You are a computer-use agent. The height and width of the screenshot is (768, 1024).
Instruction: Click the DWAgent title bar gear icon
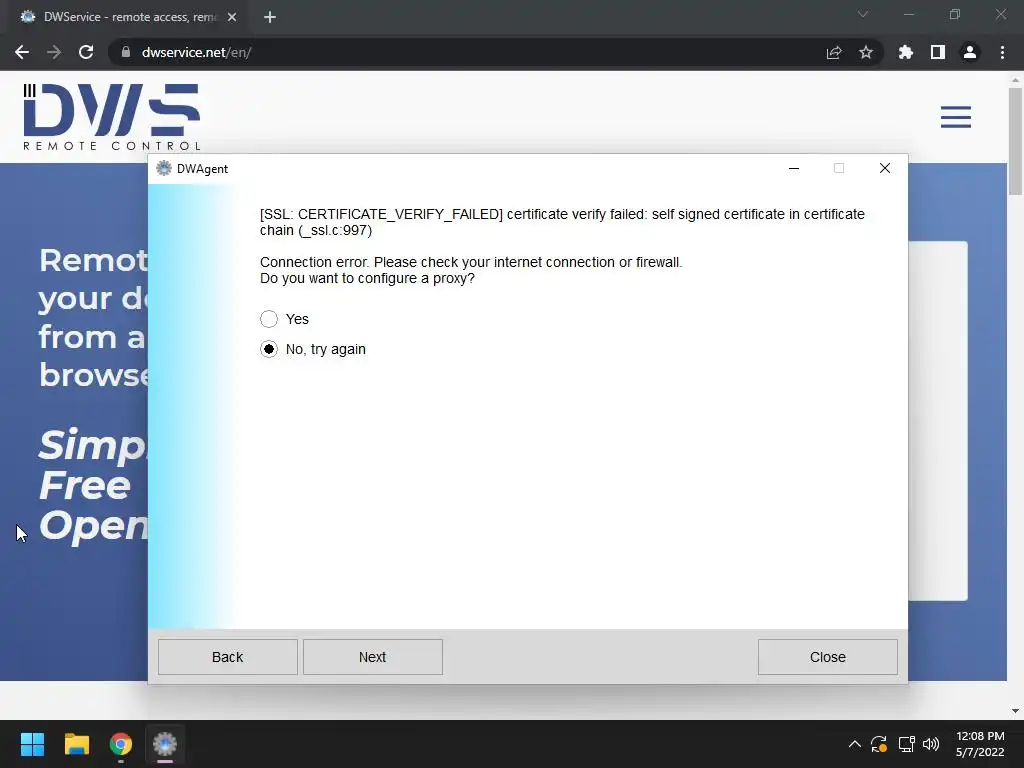[x=164, y=168]
